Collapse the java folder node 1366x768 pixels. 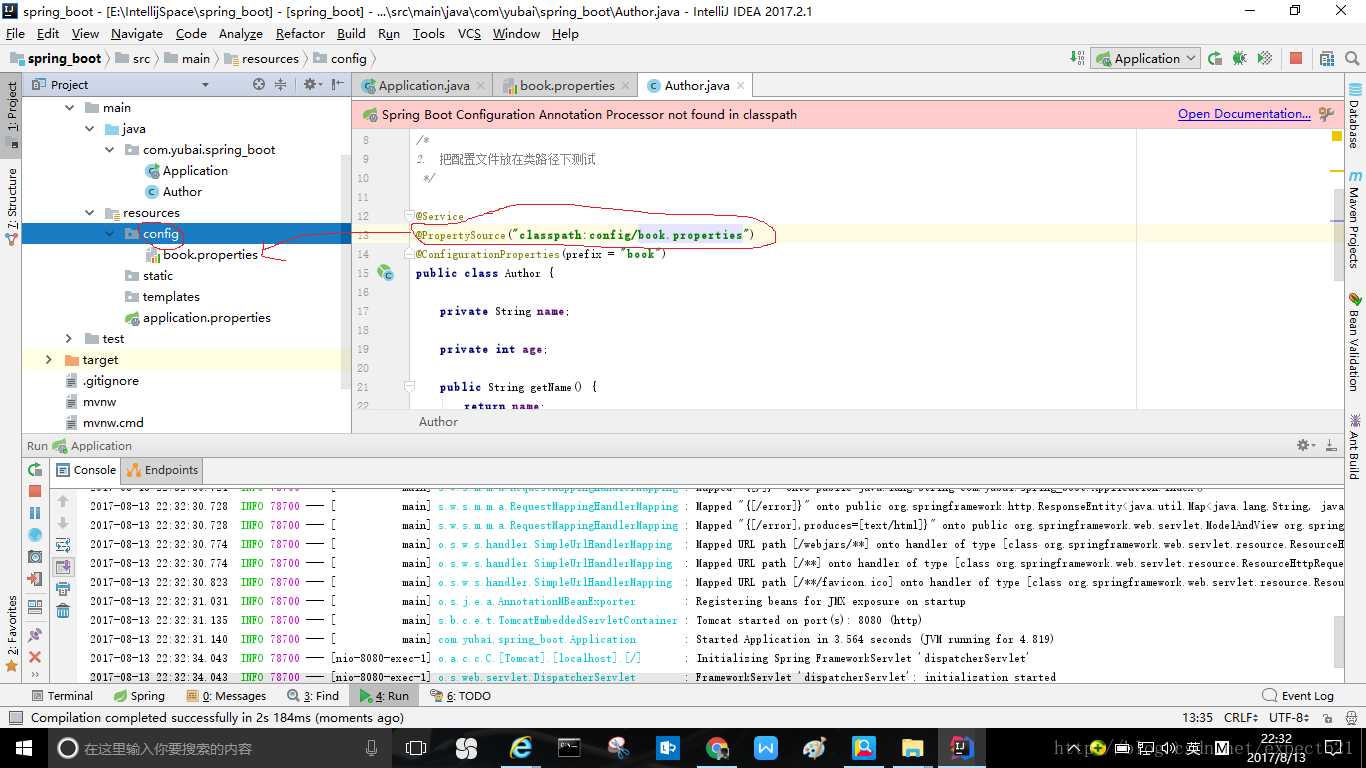pyautogui.click(x=90, y=129)
